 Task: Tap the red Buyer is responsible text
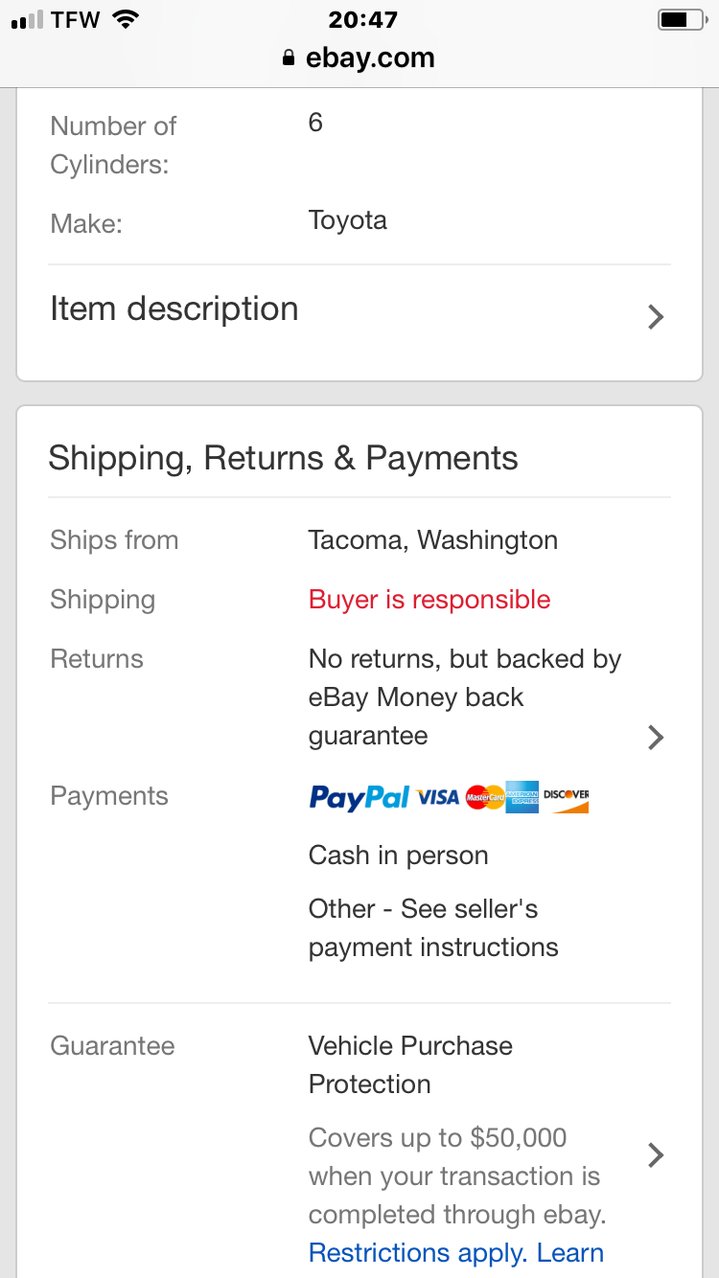[429, 599]
